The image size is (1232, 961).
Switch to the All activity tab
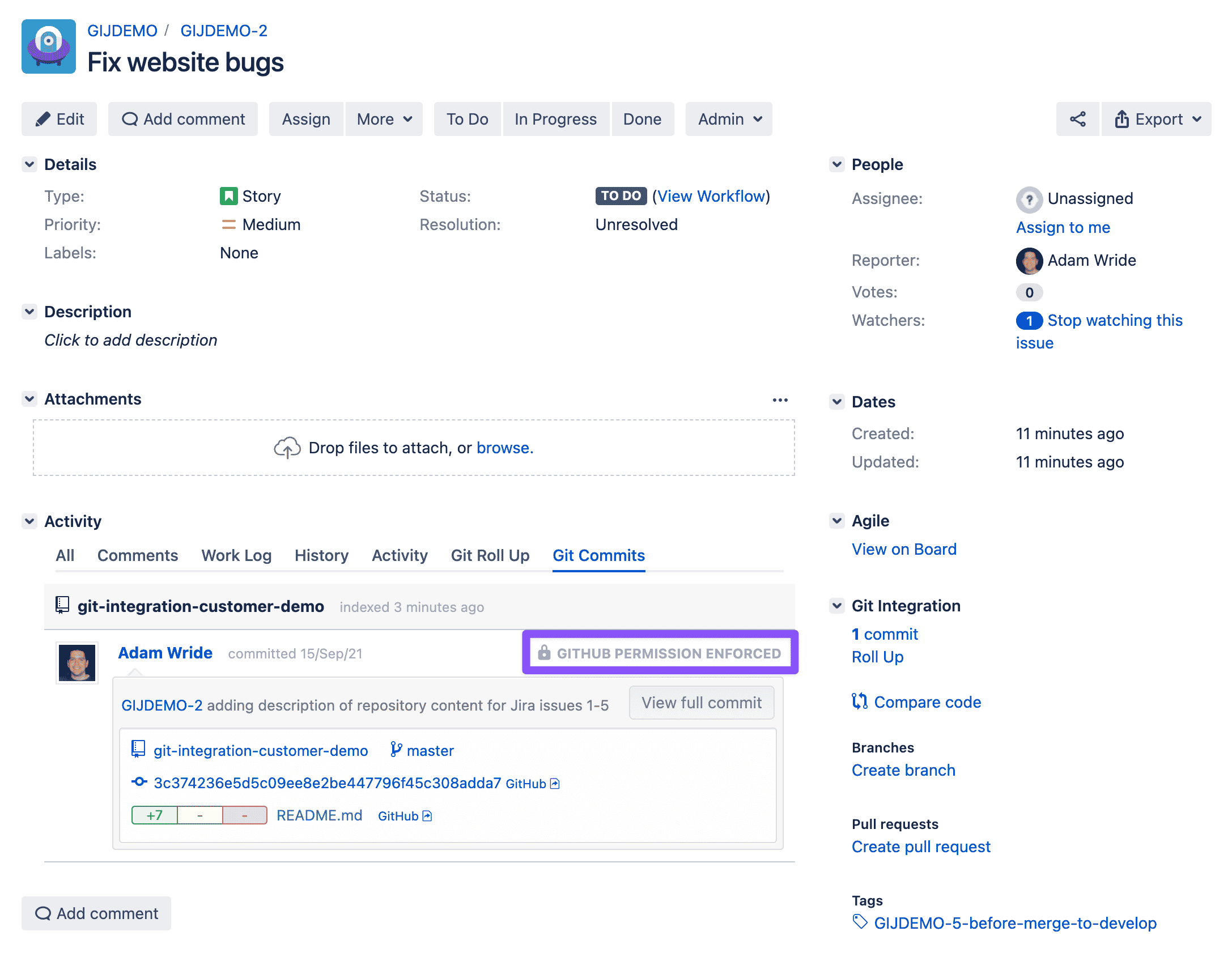pyautogui.click(x=65, y=555)
